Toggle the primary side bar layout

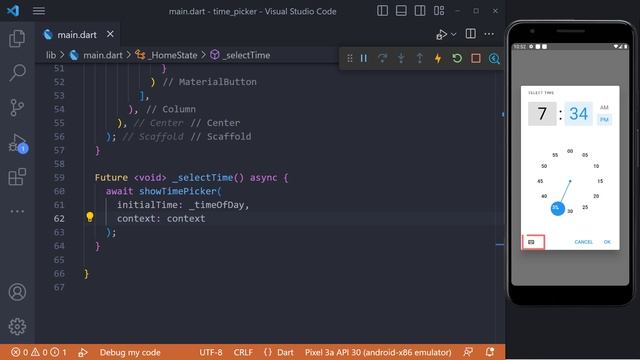[382, 11]
